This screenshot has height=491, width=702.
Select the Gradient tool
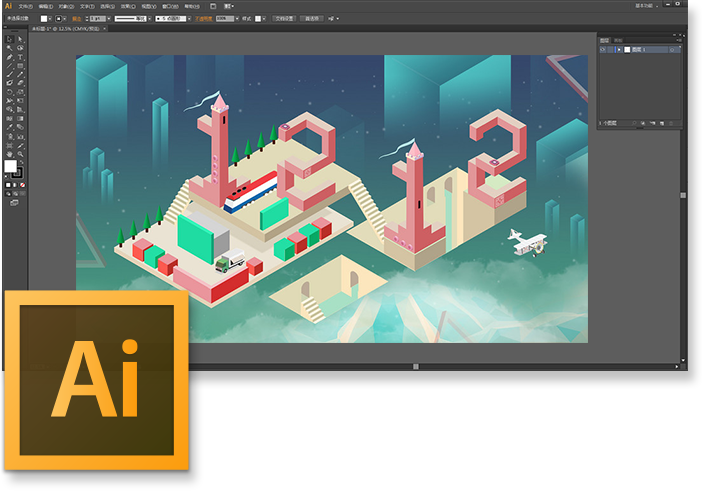[x=20, y=118]
